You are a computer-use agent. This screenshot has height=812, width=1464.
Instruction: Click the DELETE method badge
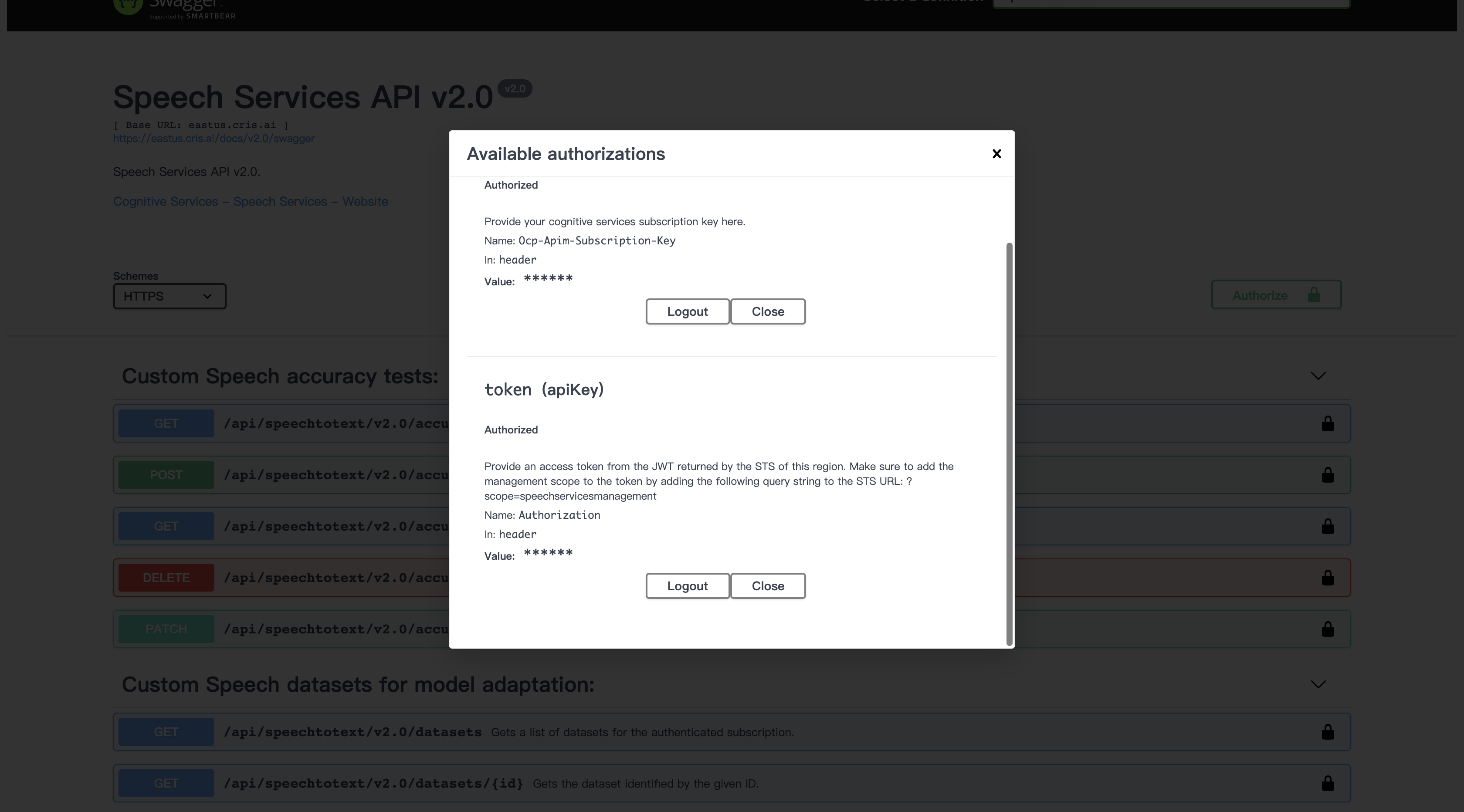pos(166,578)
